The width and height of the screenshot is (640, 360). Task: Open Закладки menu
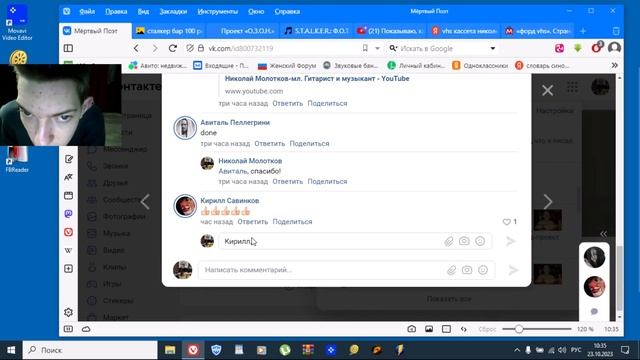click(173, 11)
